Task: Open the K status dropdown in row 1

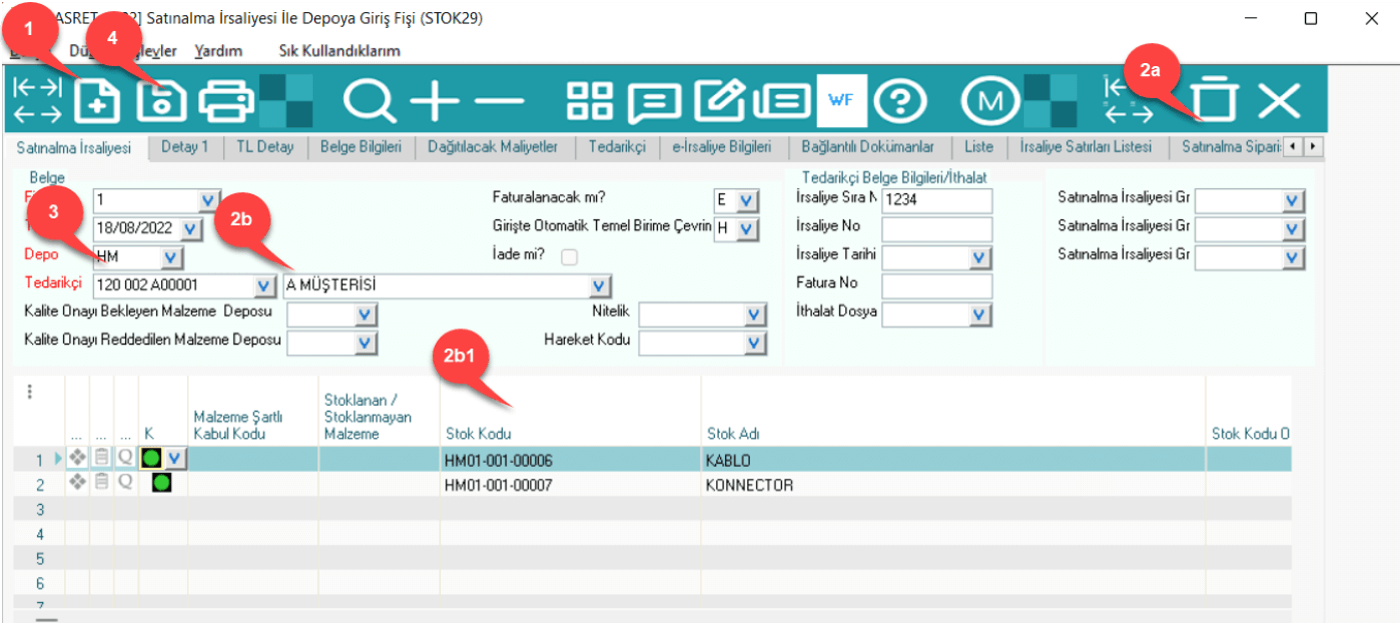Action: (175, 459)
